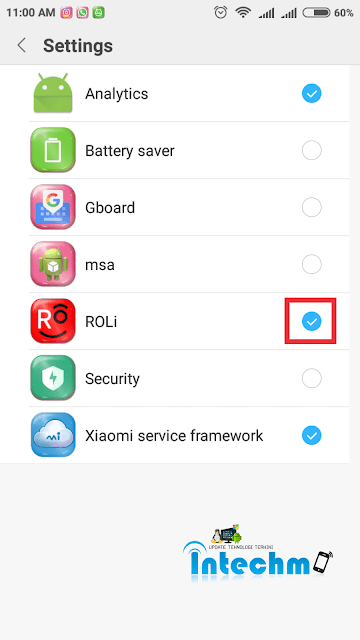Screen dimensions: 360x640
Task: Tap the WhatsApp notification icon in status bar
Action: coord(82,13)
